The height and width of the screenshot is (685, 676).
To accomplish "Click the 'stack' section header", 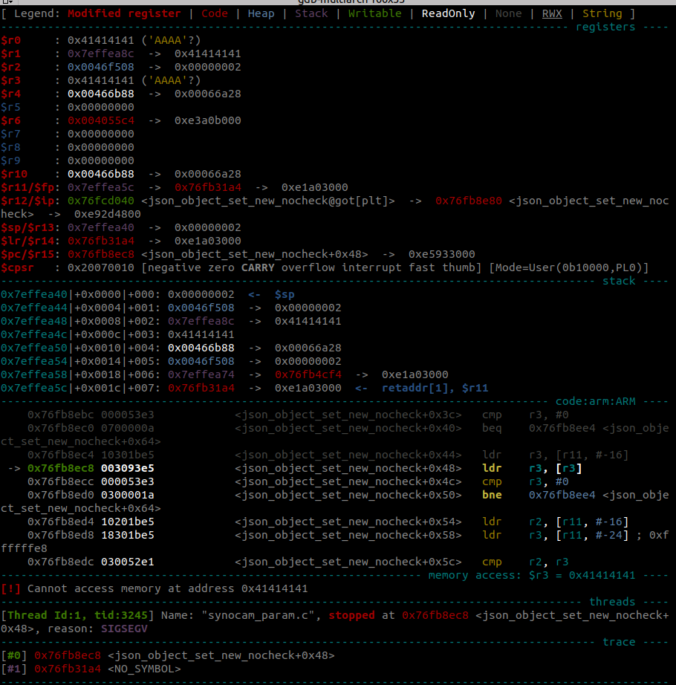I will click(x=621, y=282).
